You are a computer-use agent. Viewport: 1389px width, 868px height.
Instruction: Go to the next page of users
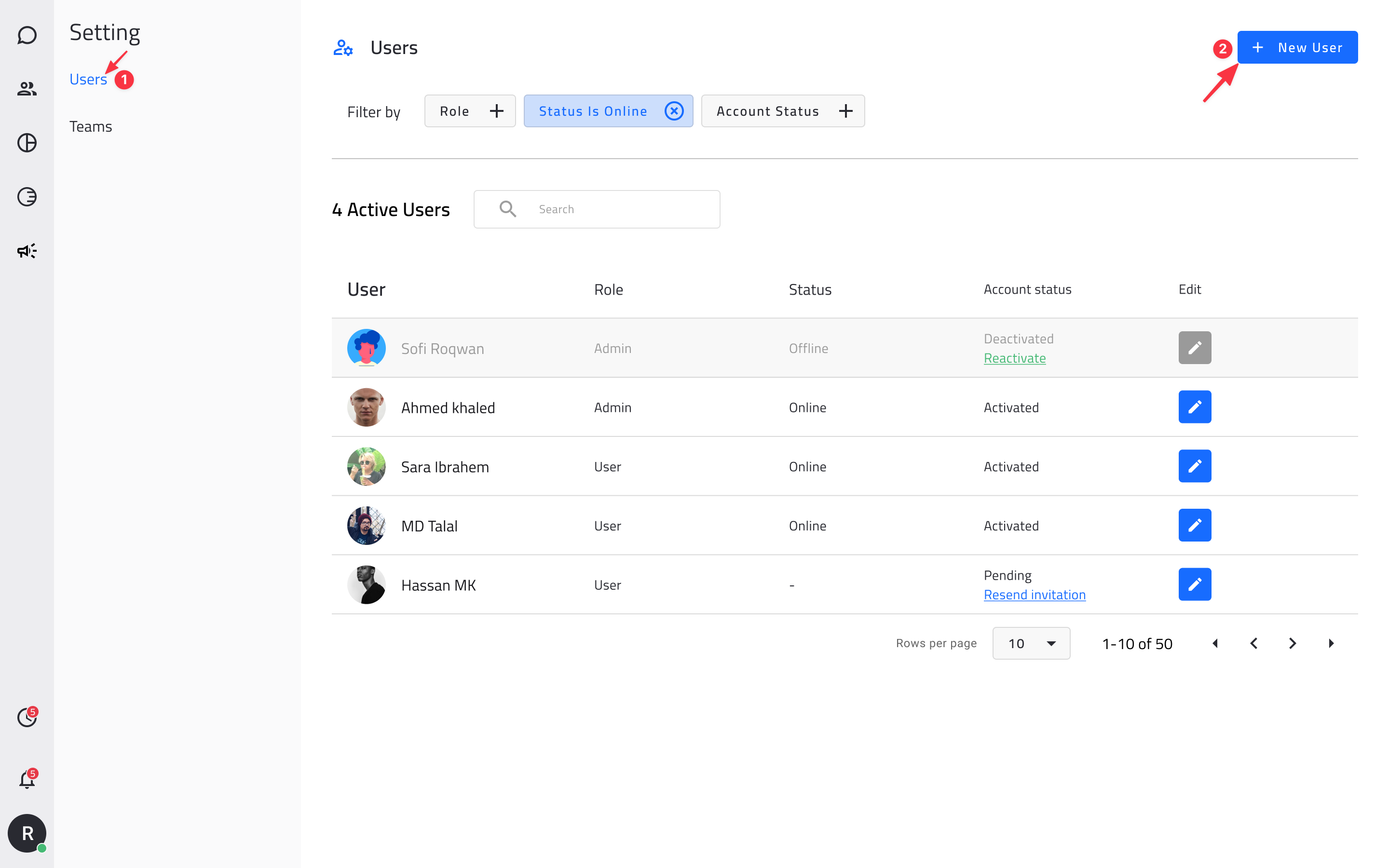[x=1293, y=644]
